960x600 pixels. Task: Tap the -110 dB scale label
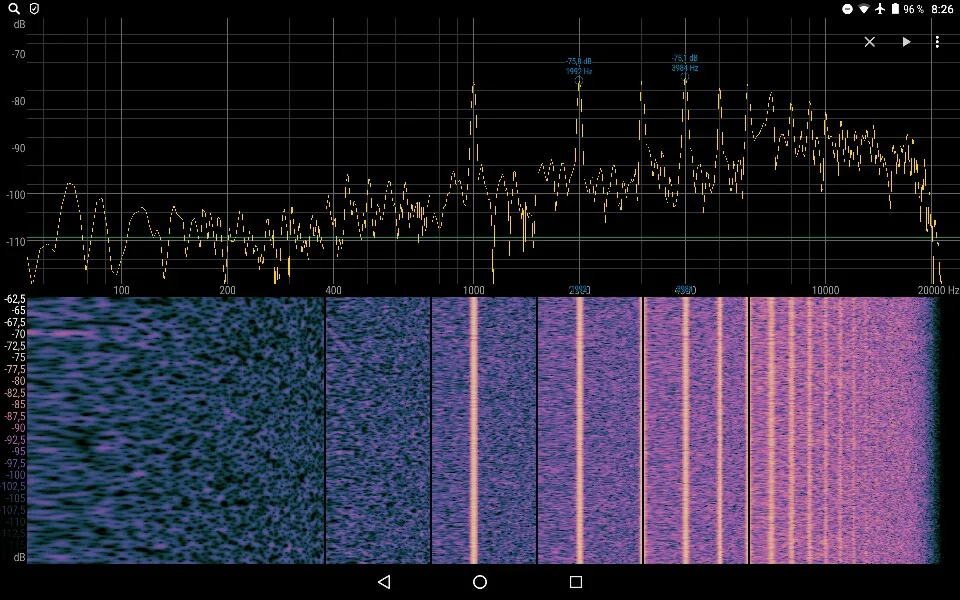click(17, 242)
